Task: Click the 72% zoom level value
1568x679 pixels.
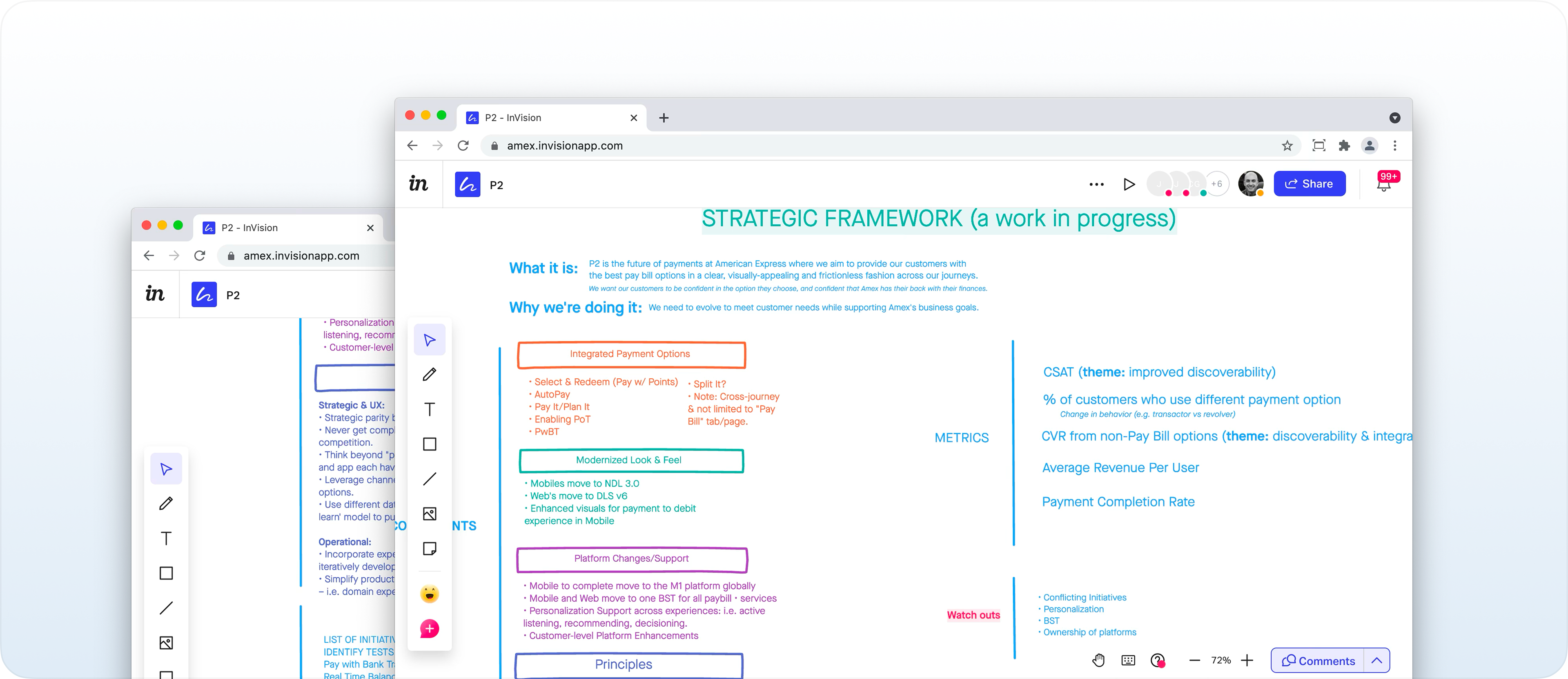Action: coord(1221,660)
